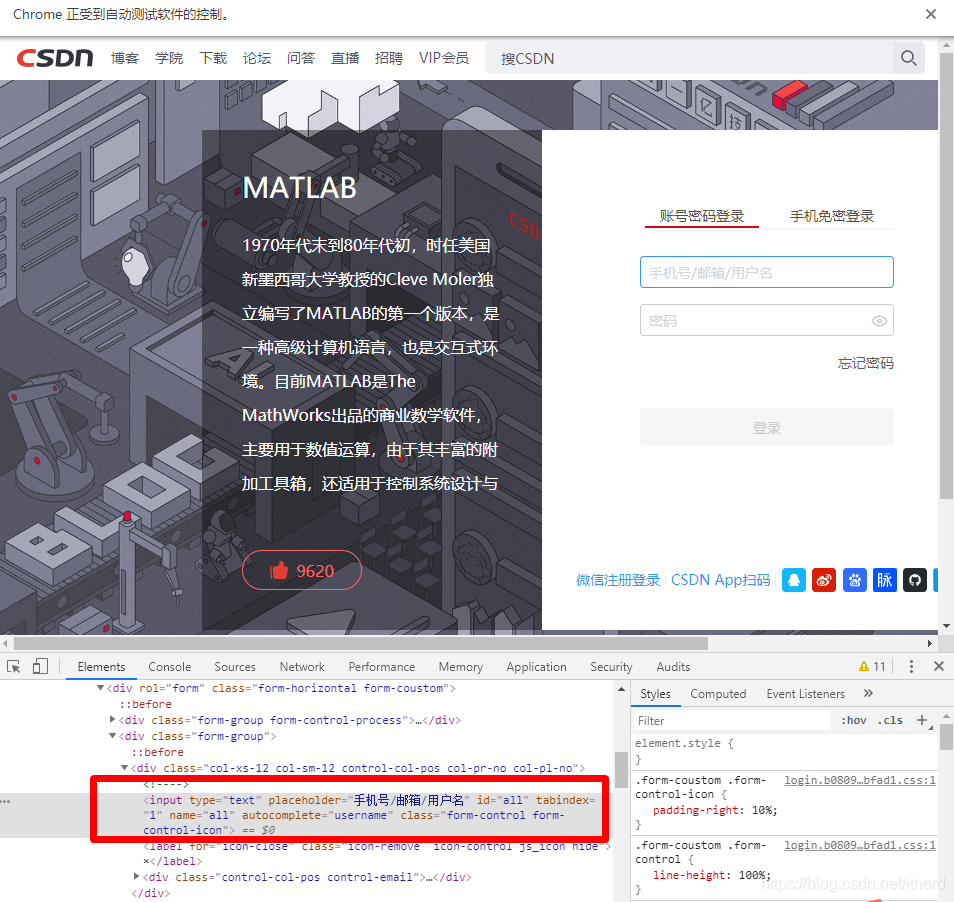
Task: Toggle the .cls class editor
Action: point(890,720)
